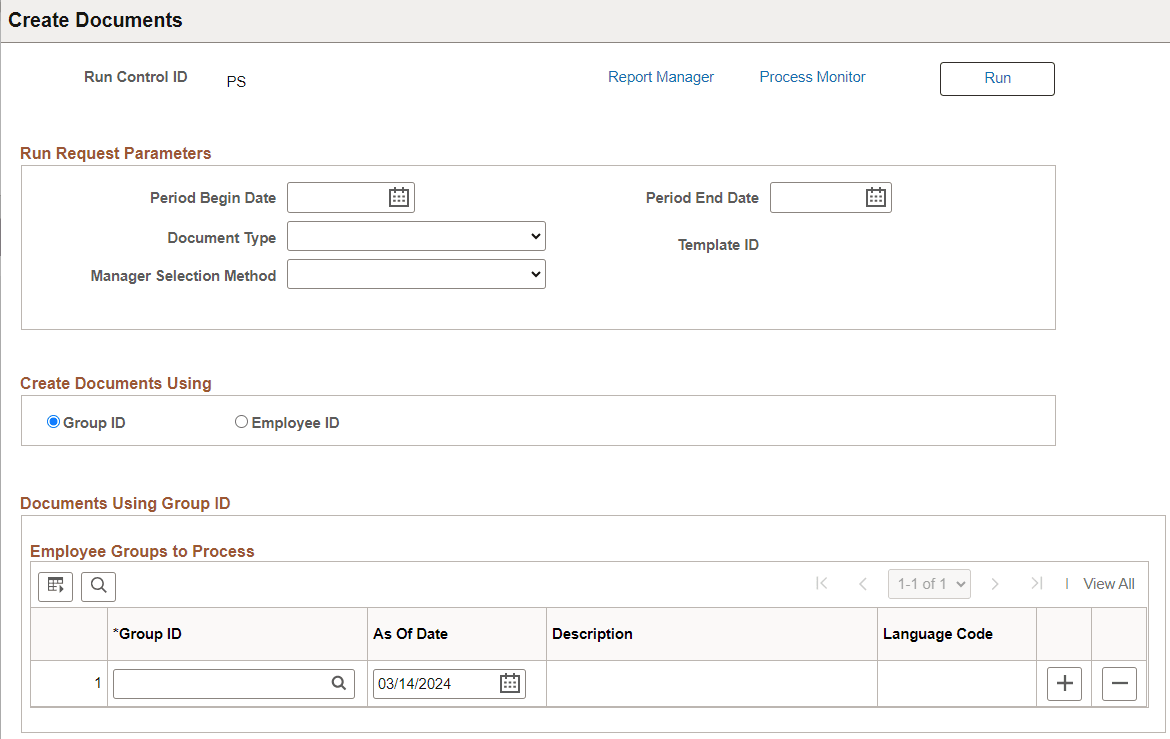Click the last page arrow in the grid
Image resolution: width=1170 pixels, height=739 pixels.
point(1036,583)
